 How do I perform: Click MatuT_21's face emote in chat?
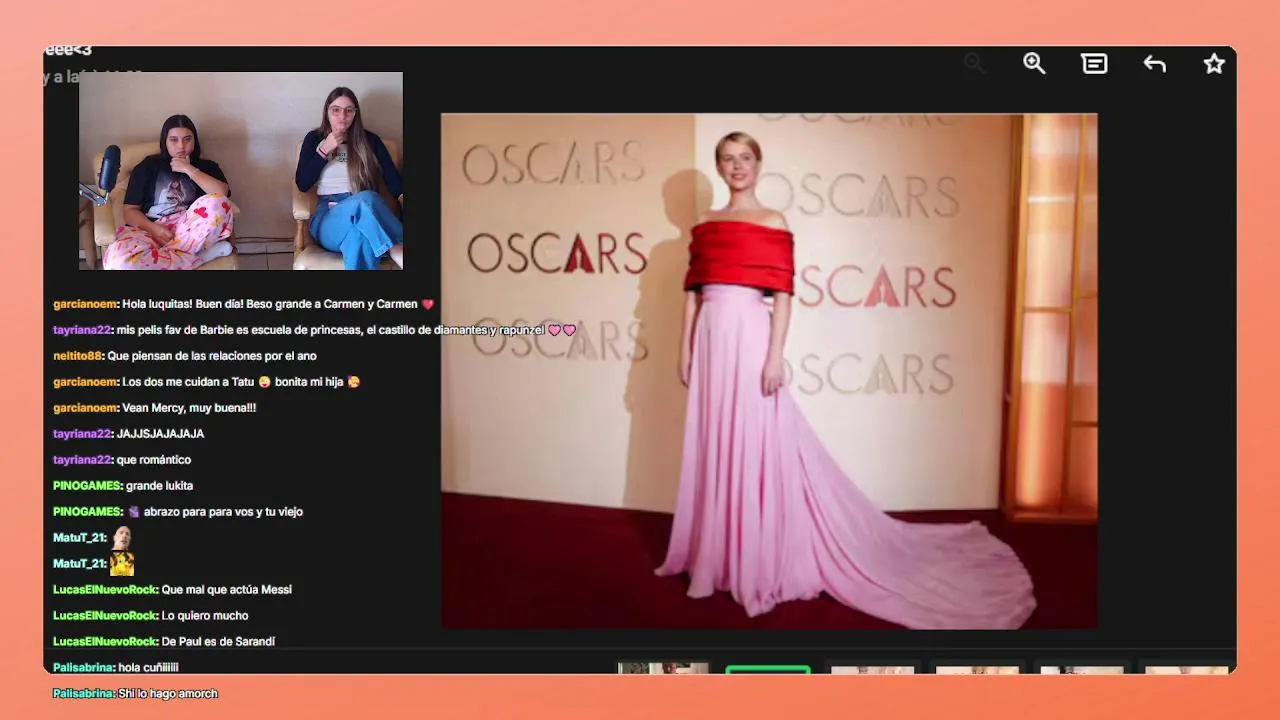pyautogui.click(x=121, y=537)
